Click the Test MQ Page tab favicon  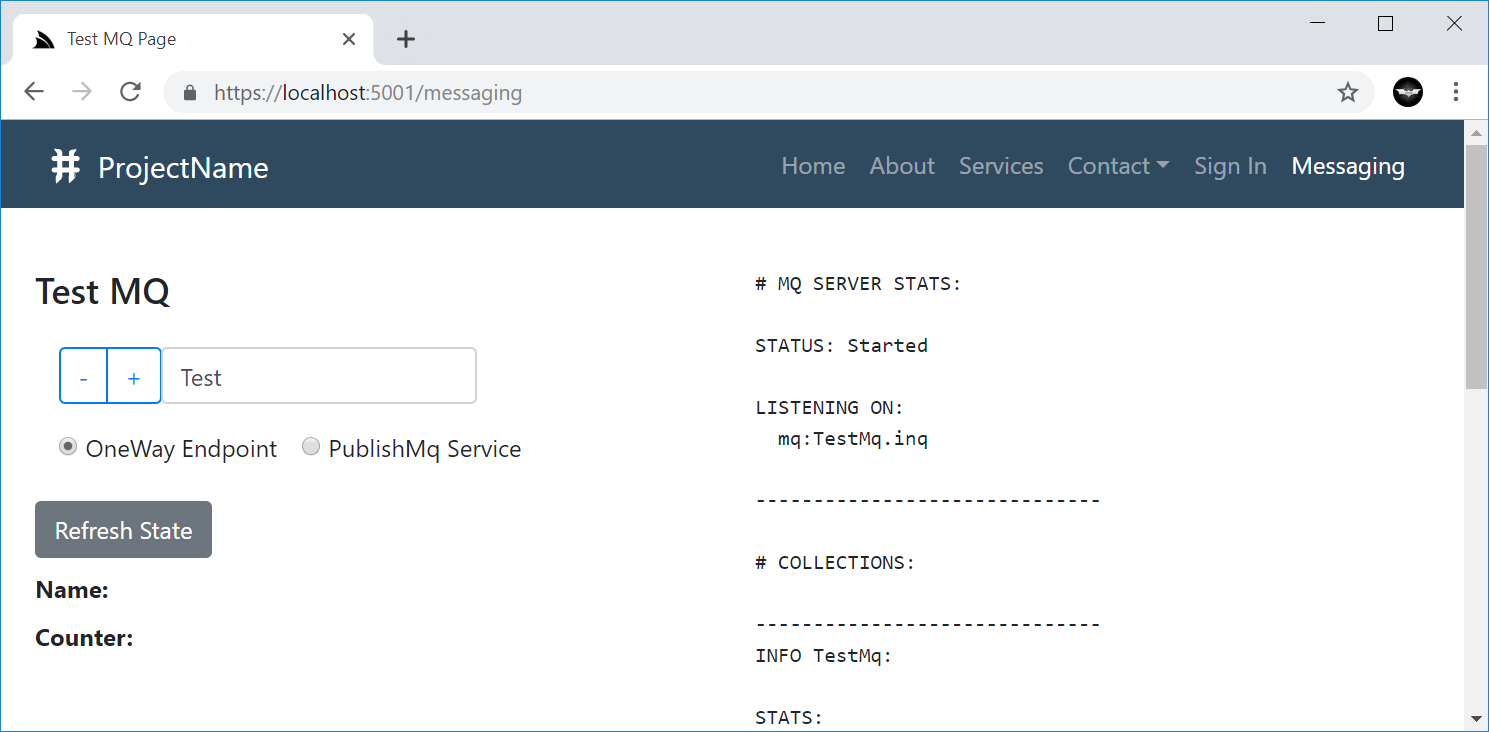(43, 39)
